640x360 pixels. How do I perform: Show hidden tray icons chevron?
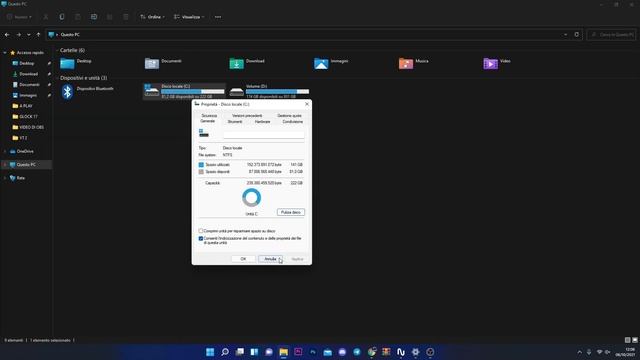[x=580, y=352]
